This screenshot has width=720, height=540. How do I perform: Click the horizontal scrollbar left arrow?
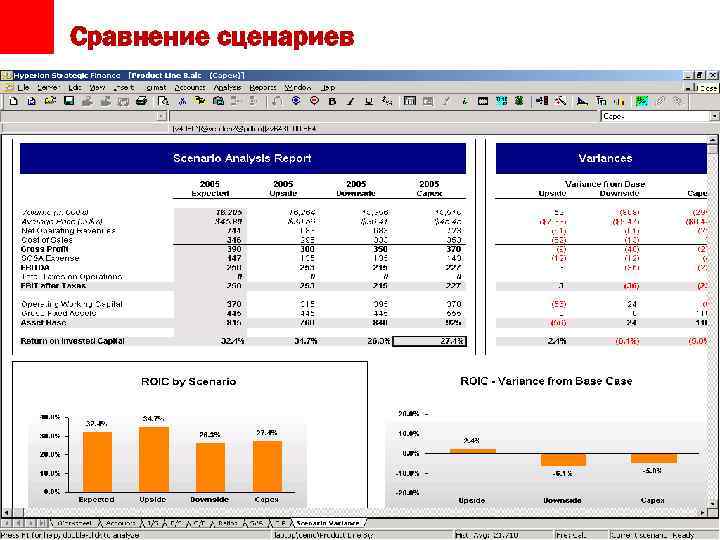6,512
